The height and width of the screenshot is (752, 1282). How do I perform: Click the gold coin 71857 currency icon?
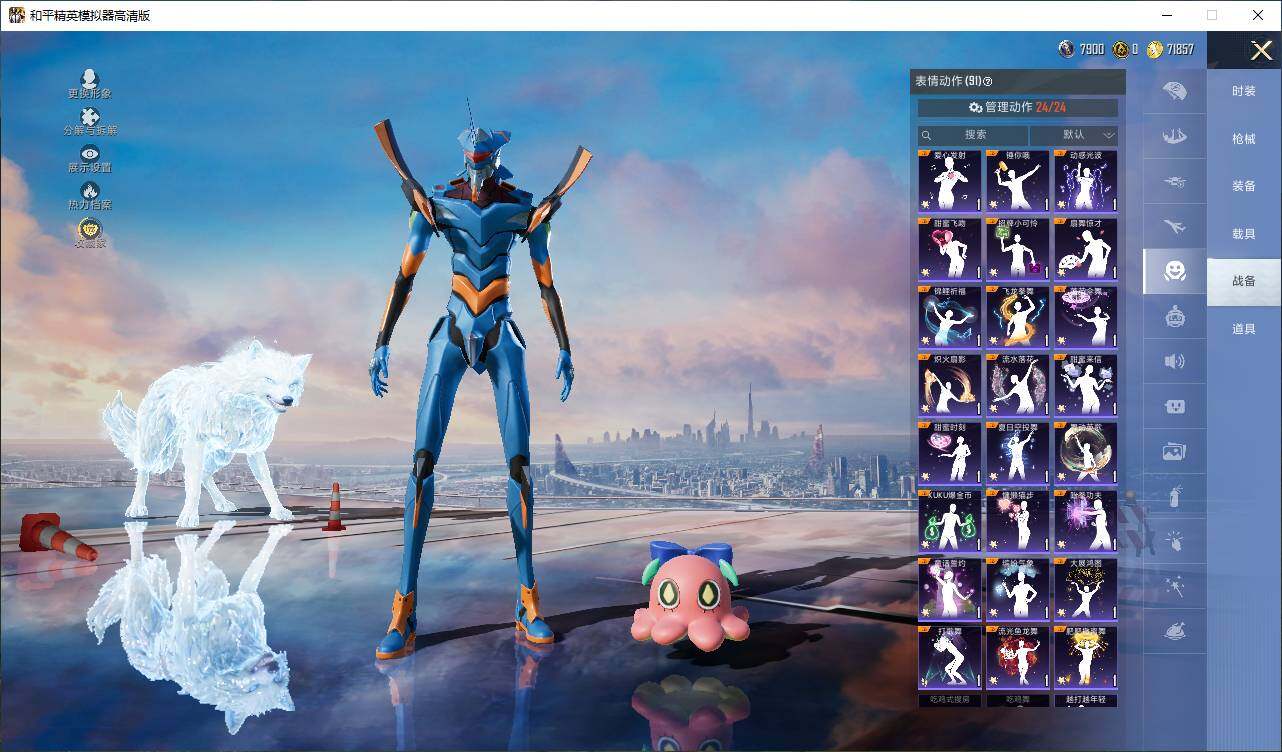point(1155,49)
